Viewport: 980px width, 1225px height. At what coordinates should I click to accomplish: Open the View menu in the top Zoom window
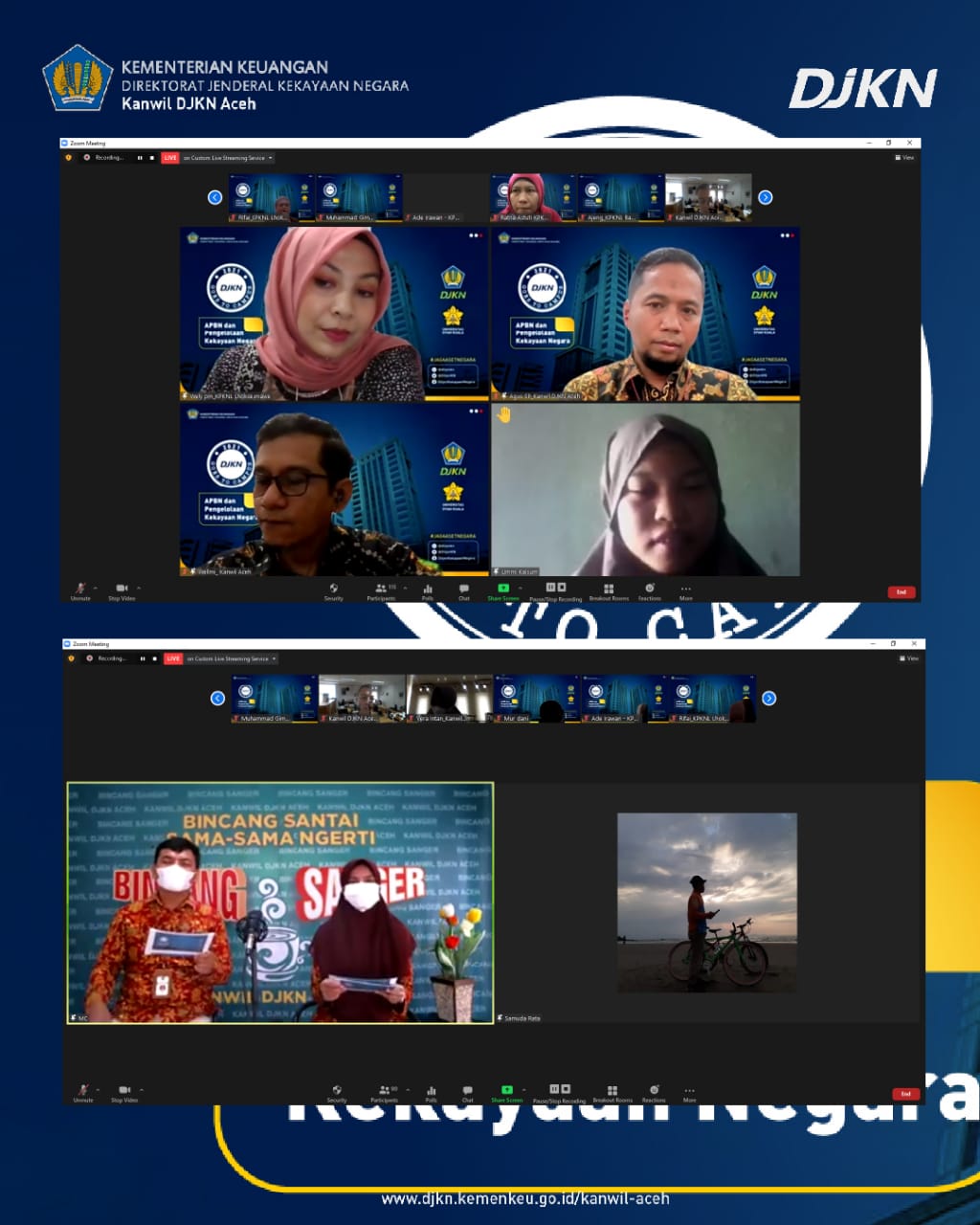click(904, 158)
